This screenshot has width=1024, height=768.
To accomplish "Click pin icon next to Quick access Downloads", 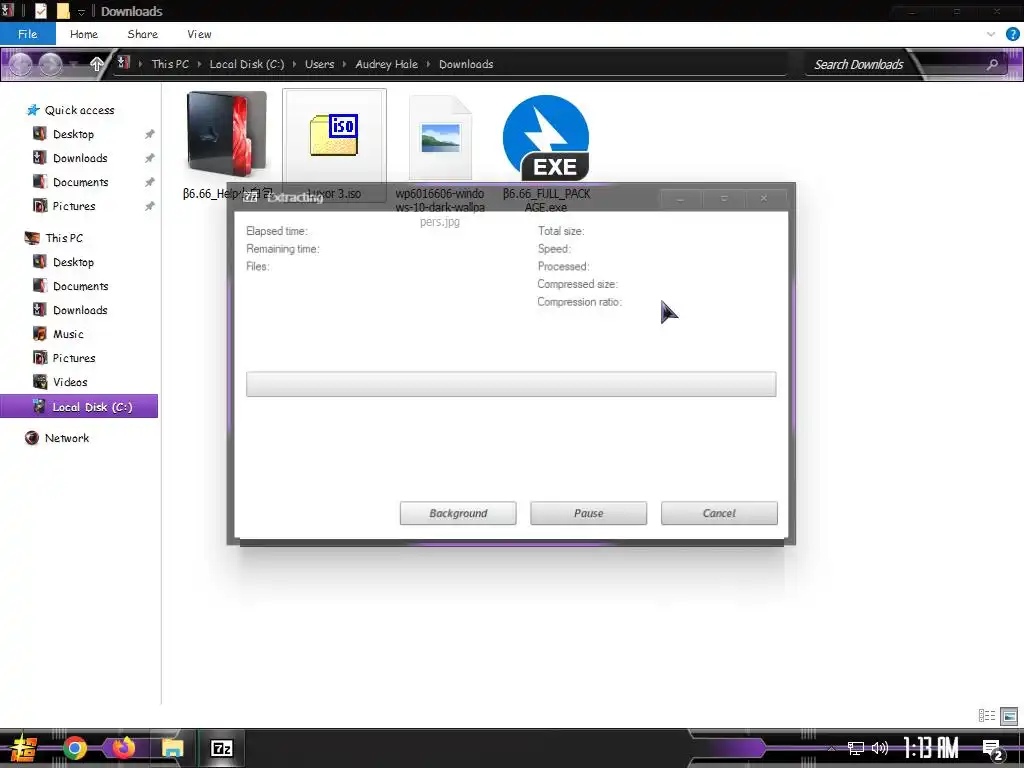I will pos(150,158).
